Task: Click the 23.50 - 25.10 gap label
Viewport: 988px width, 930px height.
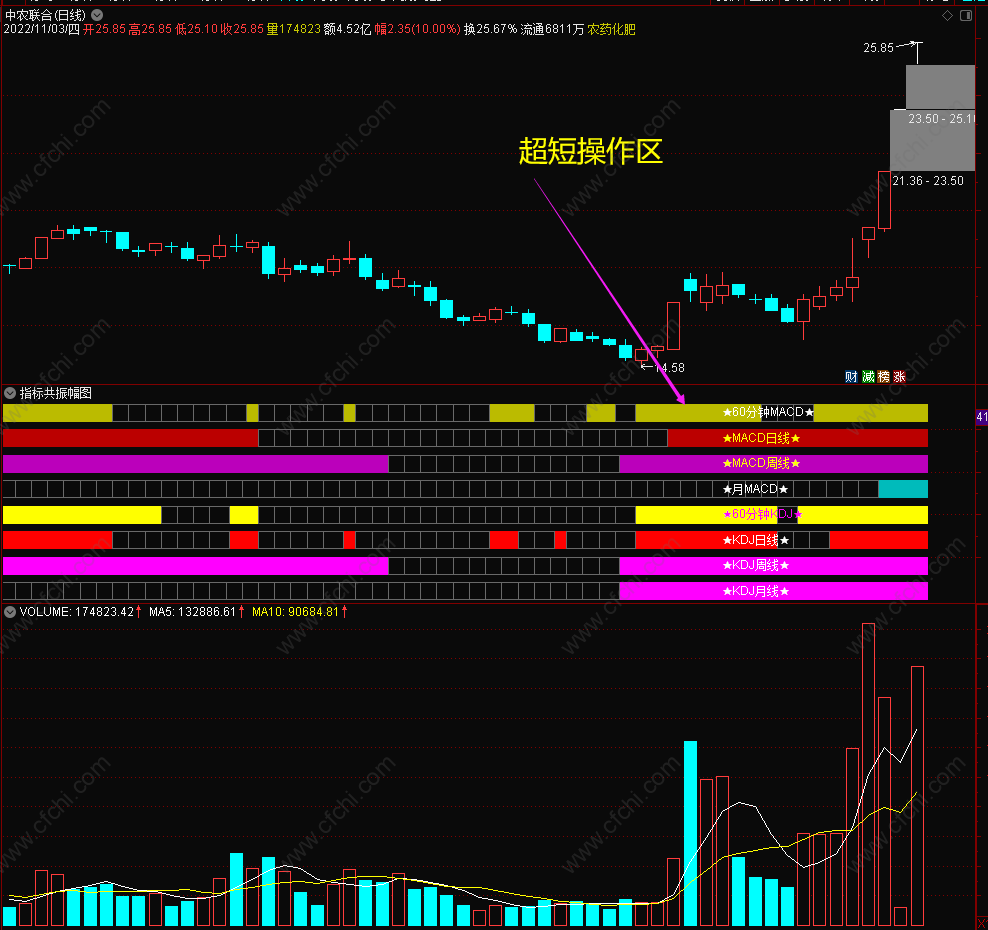Action: point(941,118)
